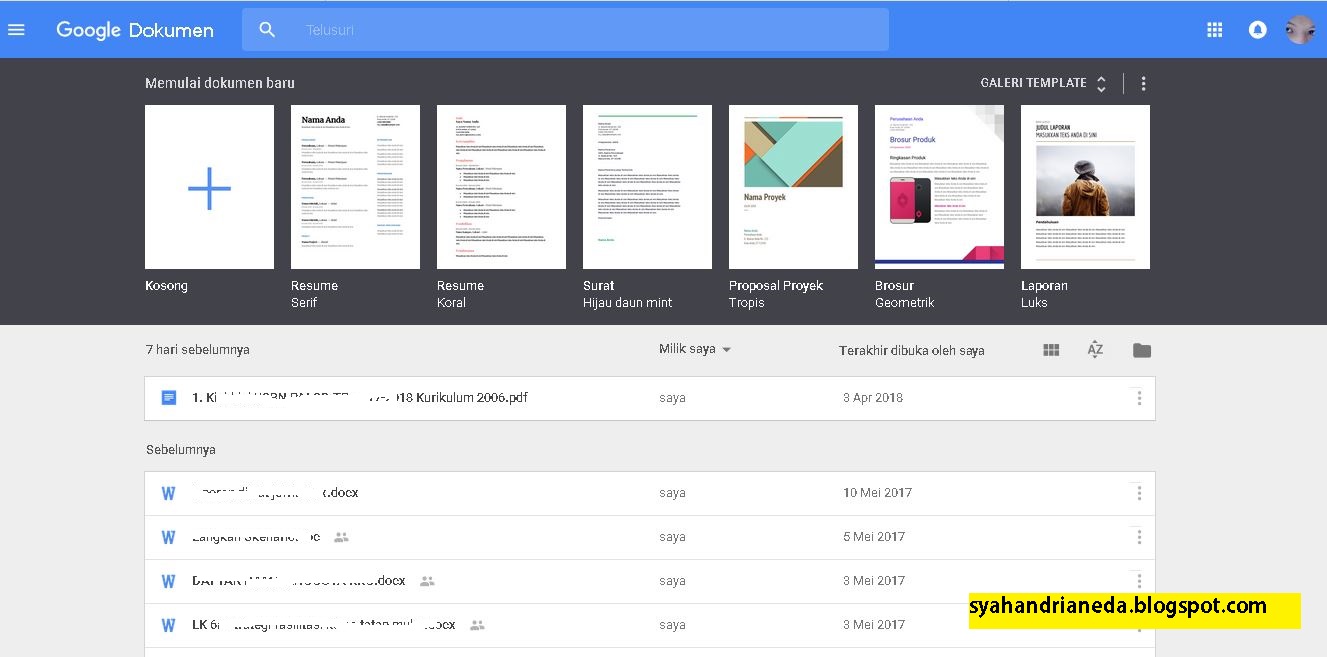Screen dimensions: 1327x657
Task: Open the main navigation hamburger menu
Action: (16, 29)
